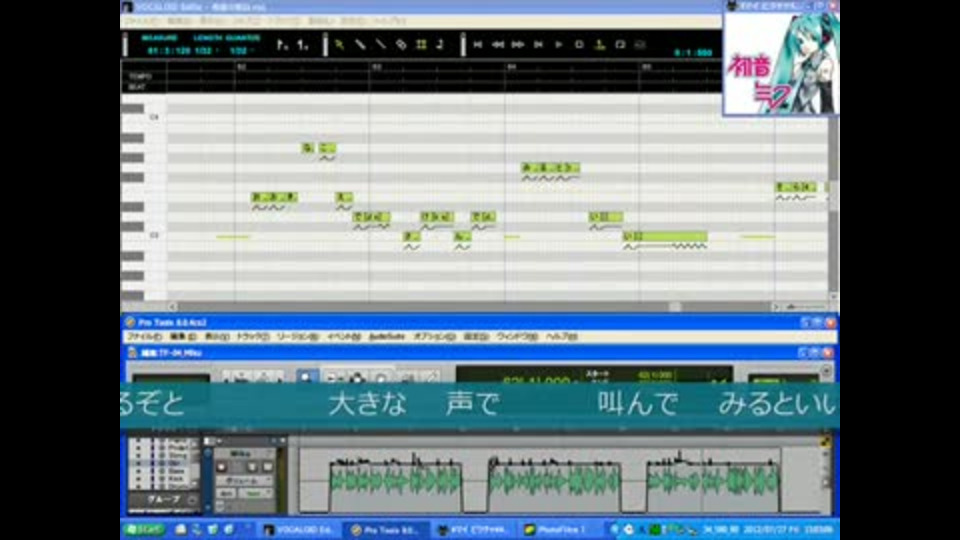Click measure 4 marker on VOCALOID ruler
The width and height of the screenshot is (960, 540).
pos(512,67)
